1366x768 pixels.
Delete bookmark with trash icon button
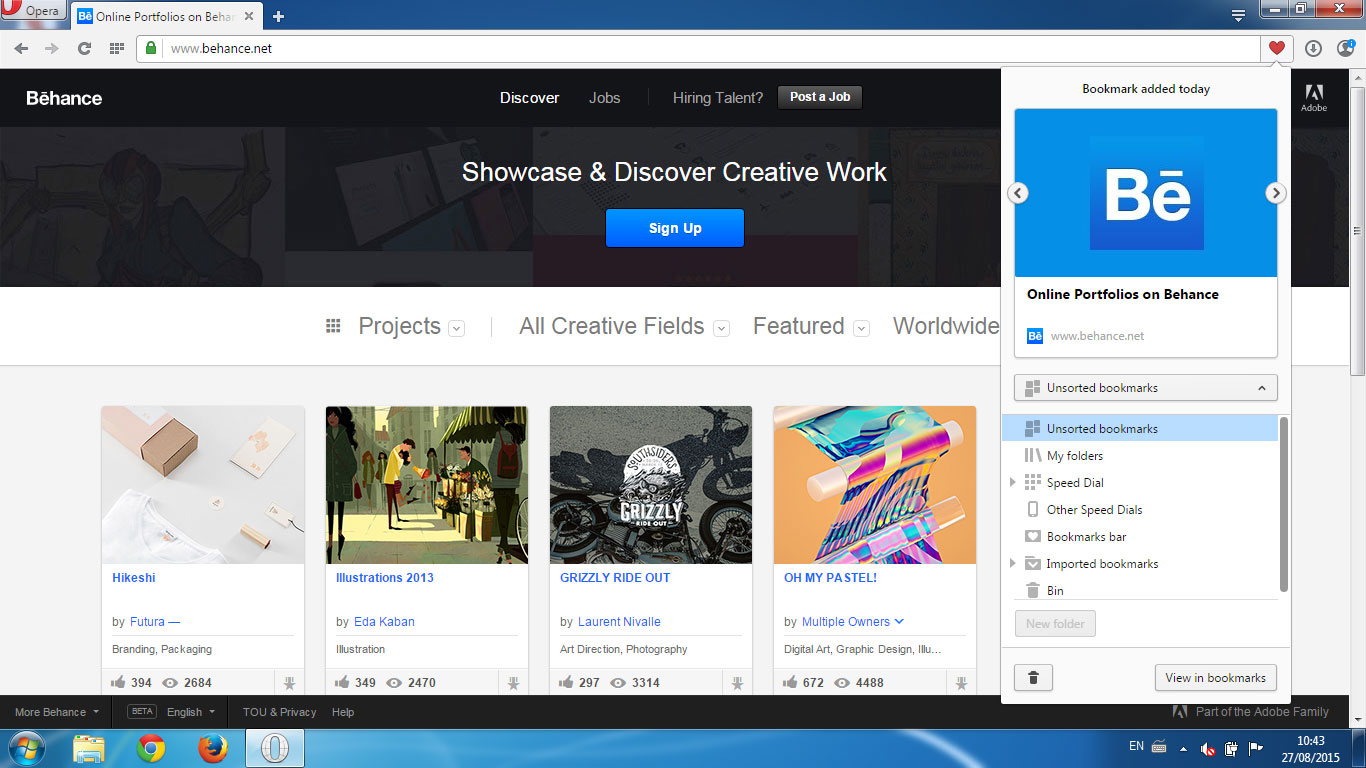[x=1033, y=678]
